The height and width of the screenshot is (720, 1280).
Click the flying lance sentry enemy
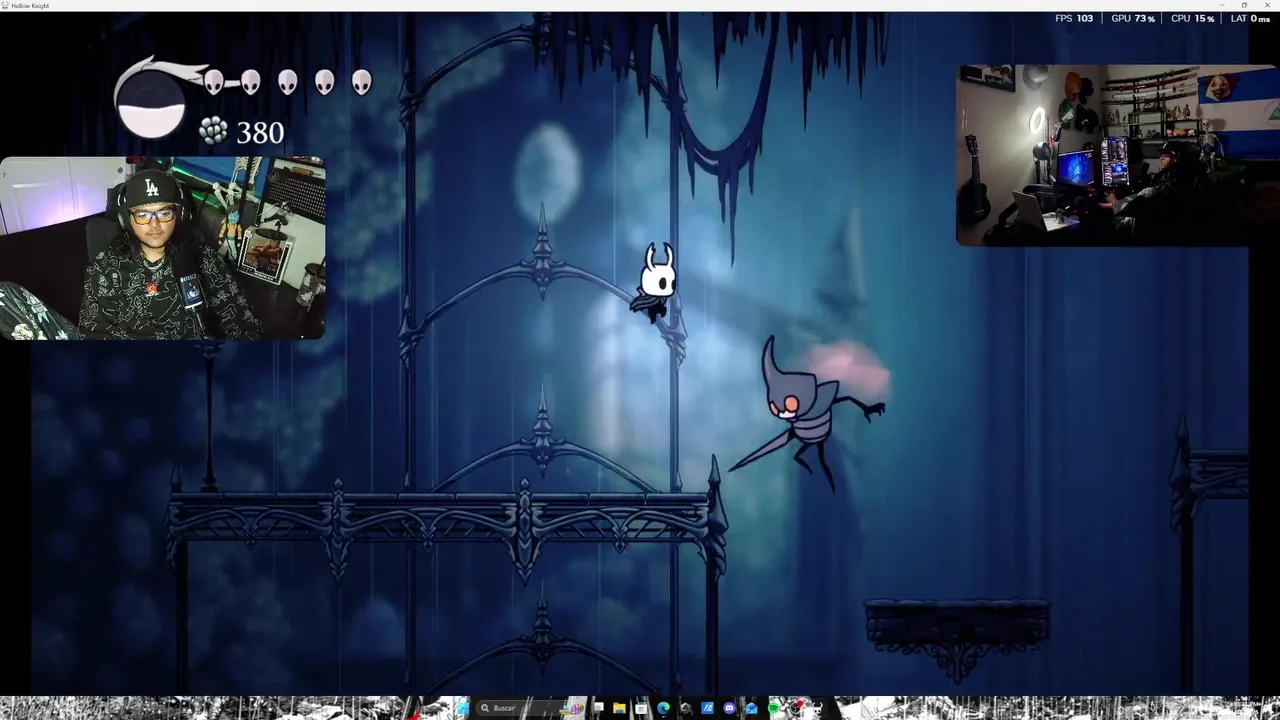[806, 413]
